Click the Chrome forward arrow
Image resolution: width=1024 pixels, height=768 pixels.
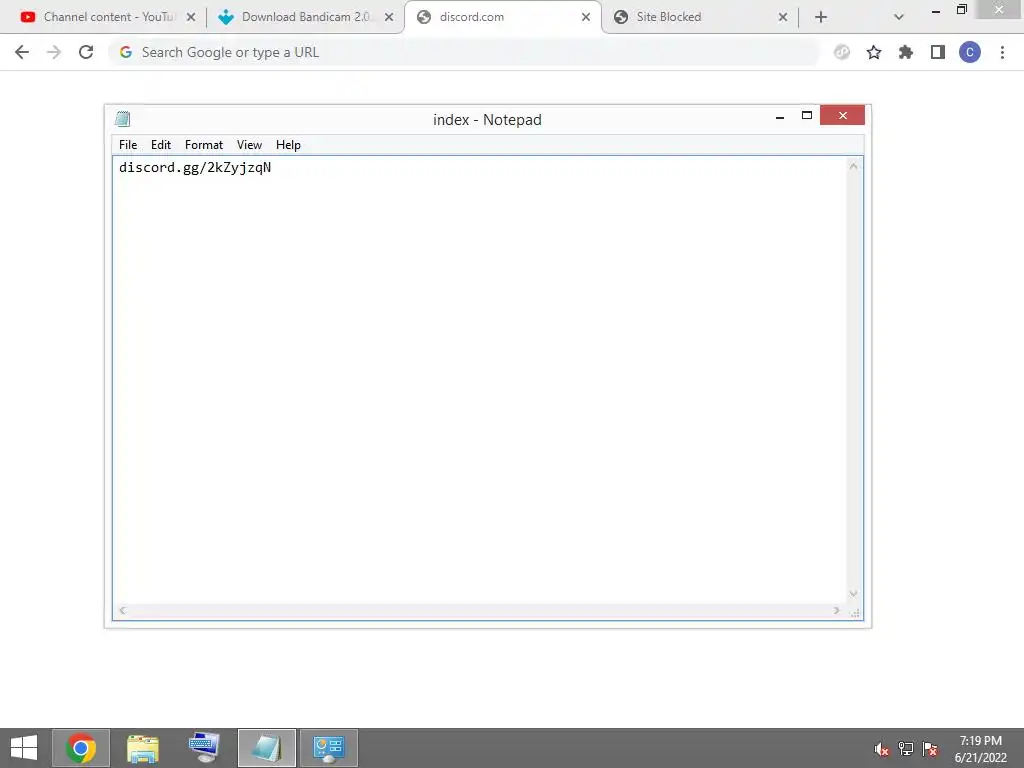click(54, 52)
